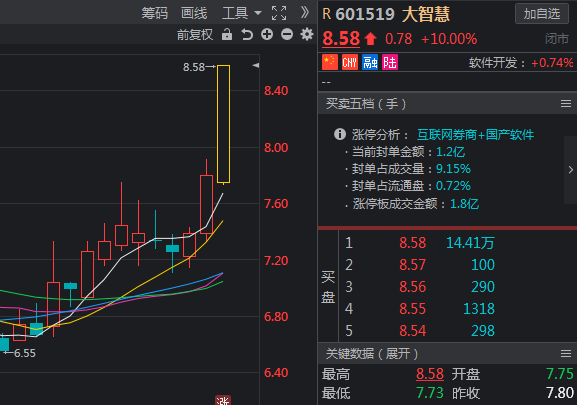
Task: Click the 封单占成交量 9.15% value
Action: click(453, 169)
